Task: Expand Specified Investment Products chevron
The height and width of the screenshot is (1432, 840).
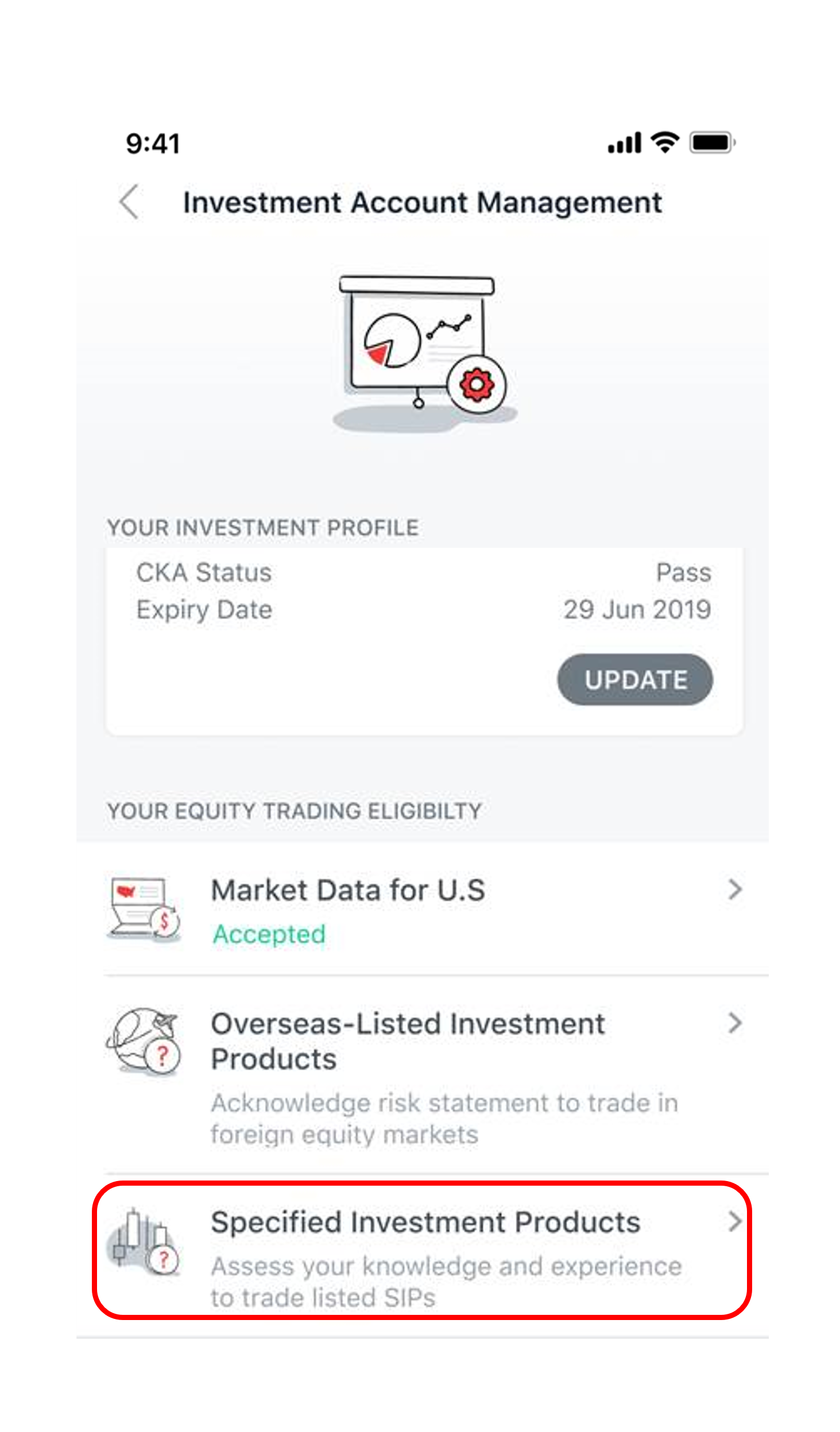Action: [x=735, y=1221]
